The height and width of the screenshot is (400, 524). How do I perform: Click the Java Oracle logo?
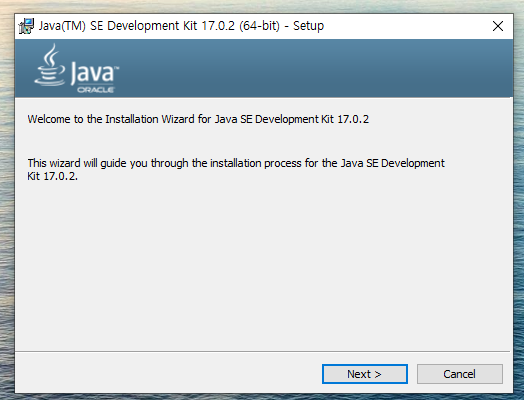tap(77, 69)
